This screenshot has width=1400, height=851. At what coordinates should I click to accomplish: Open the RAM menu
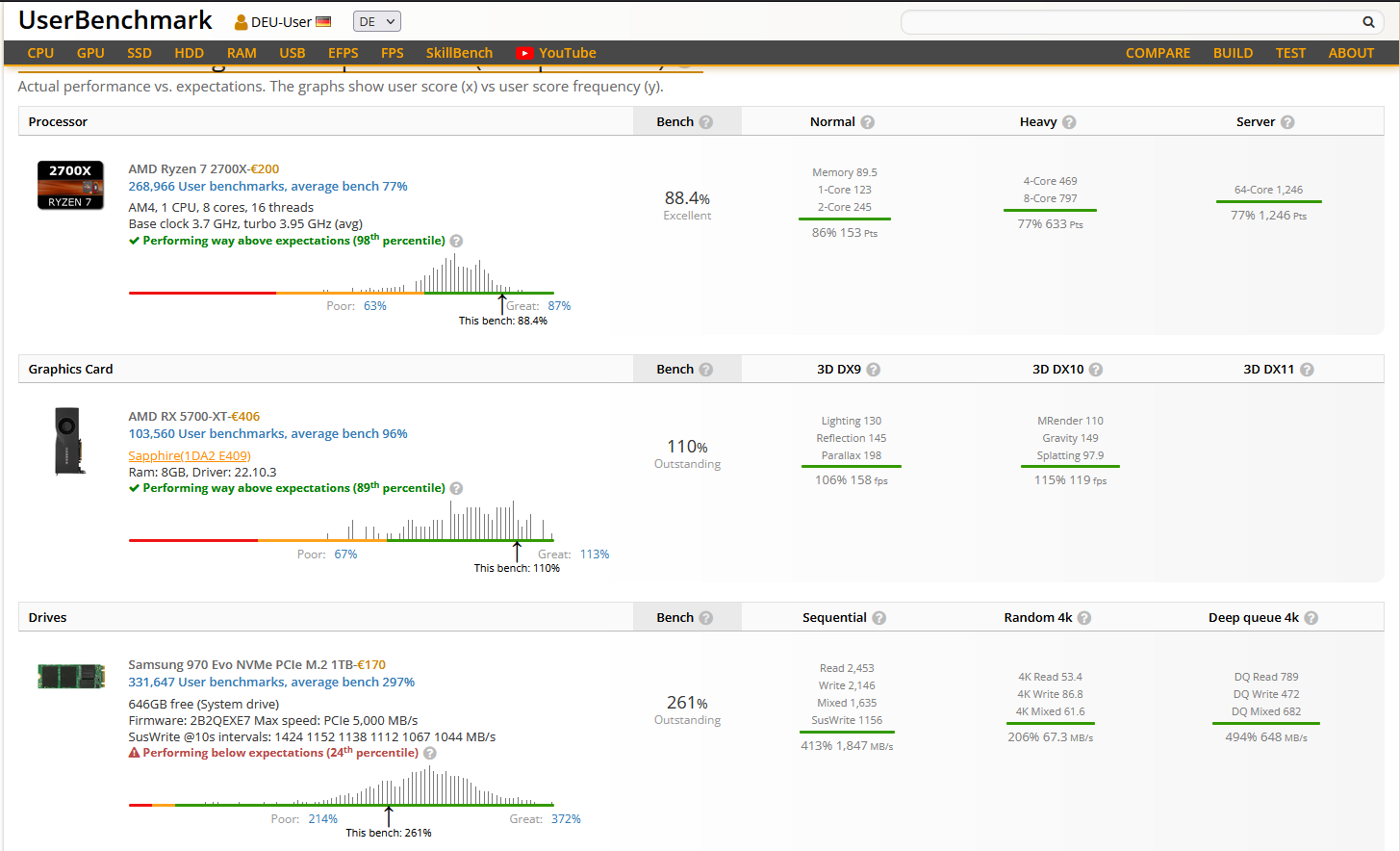click(242, 53)
